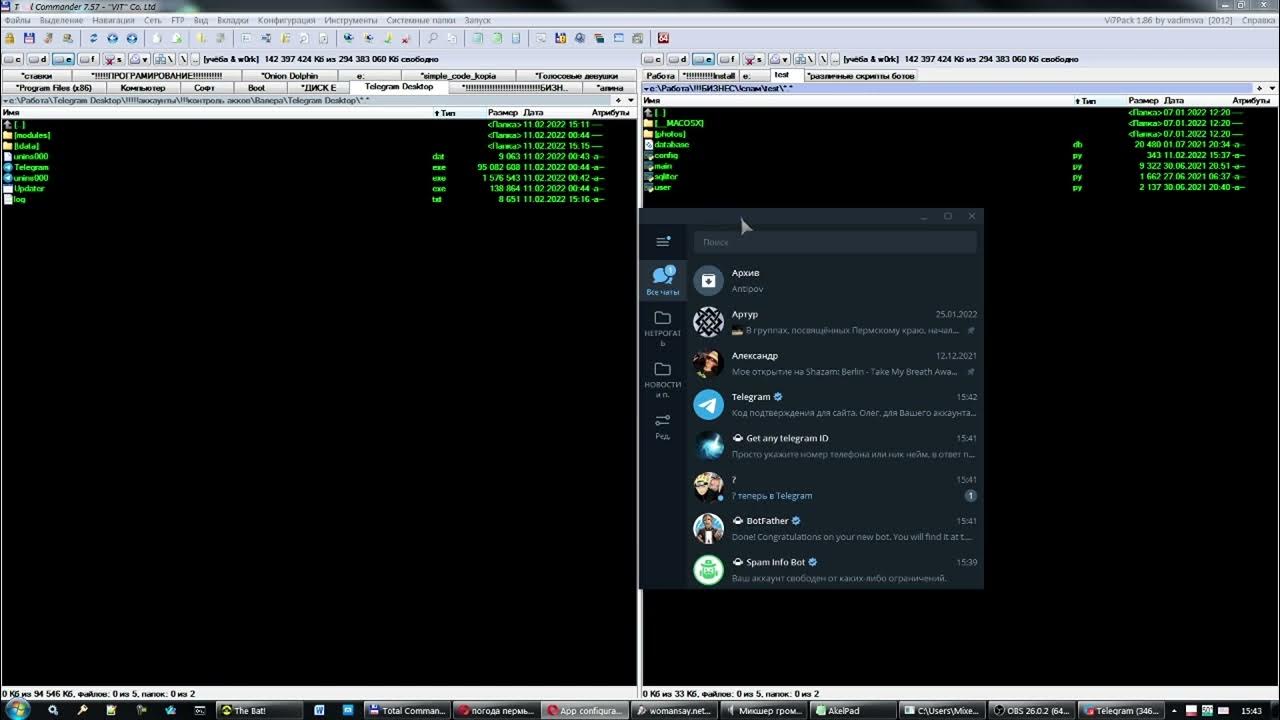Switch to the 'Onion Dolphin' folder tab
The height and width of the screenshot is (720, 1280).
point(289,75)
